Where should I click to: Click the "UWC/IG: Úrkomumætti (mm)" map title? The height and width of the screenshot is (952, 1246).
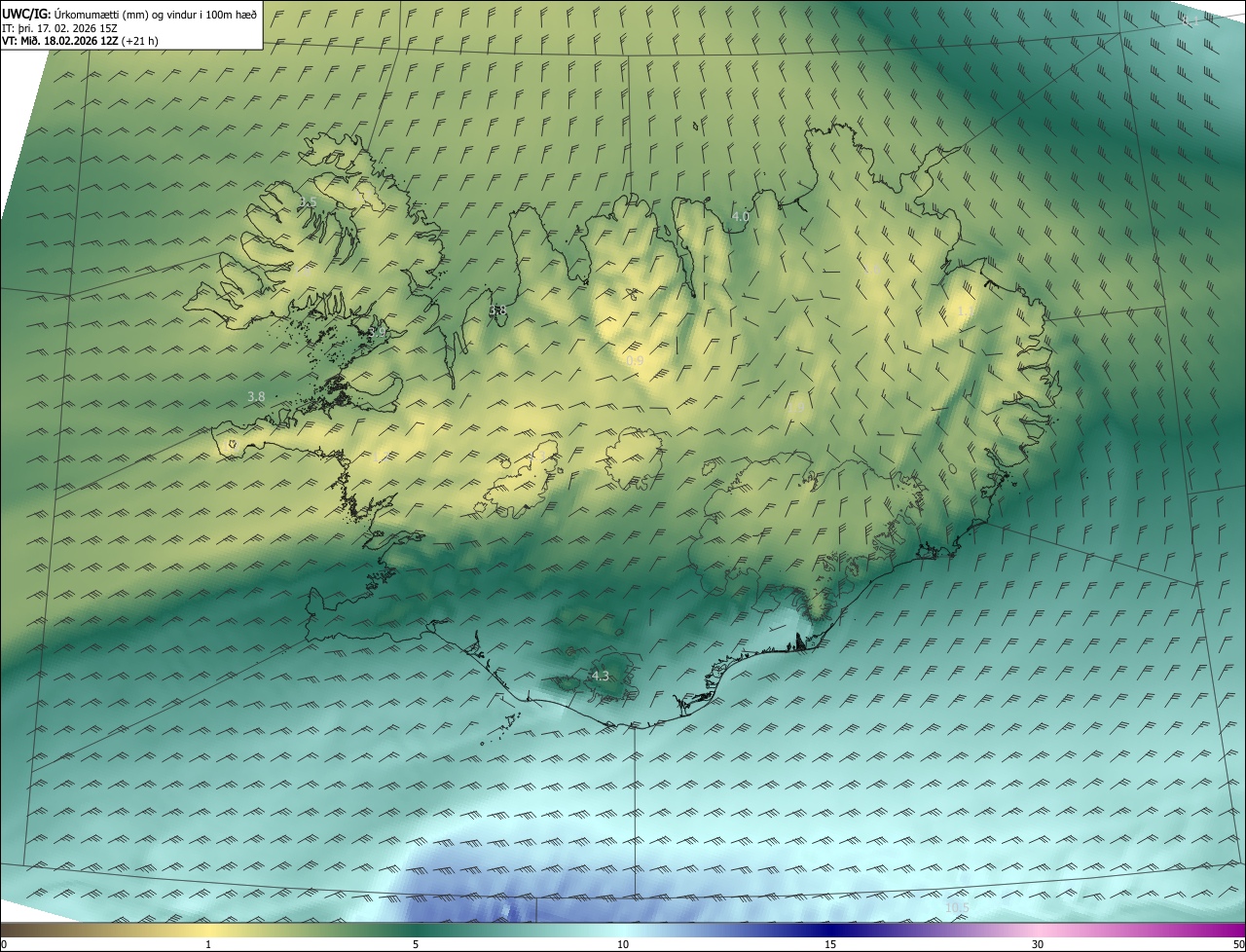click(x=129, y=14)
